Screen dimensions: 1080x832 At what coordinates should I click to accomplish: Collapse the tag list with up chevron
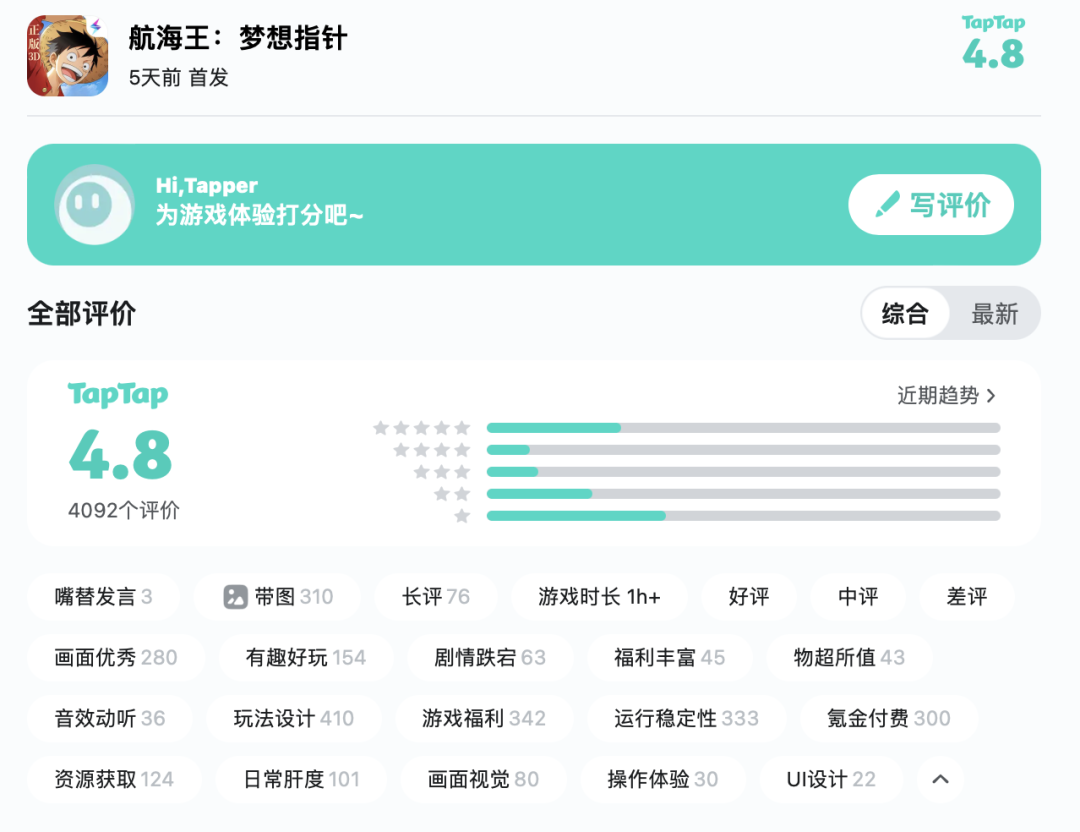coord(940,779)
